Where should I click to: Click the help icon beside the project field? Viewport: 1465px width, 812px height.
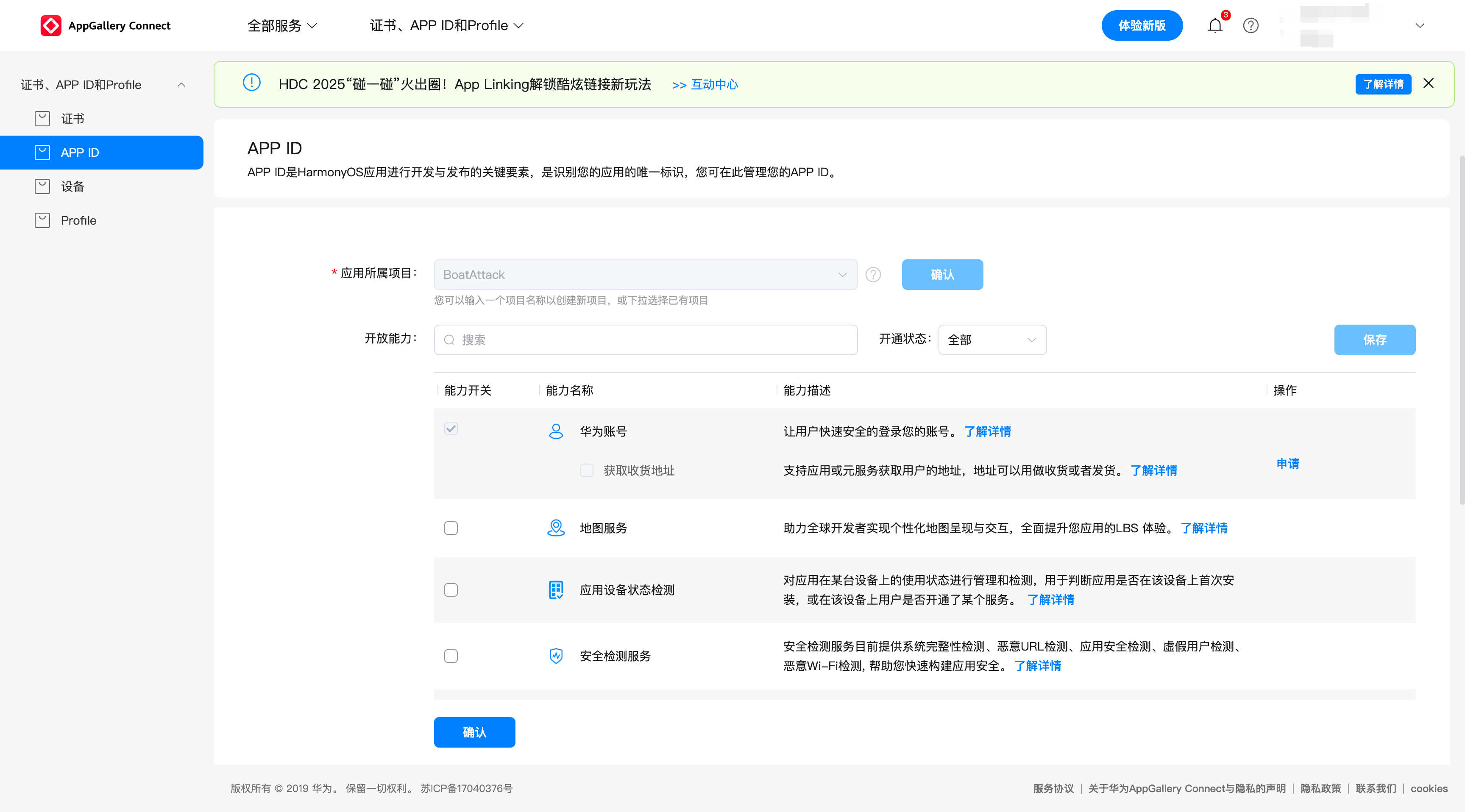coord(873,275)
